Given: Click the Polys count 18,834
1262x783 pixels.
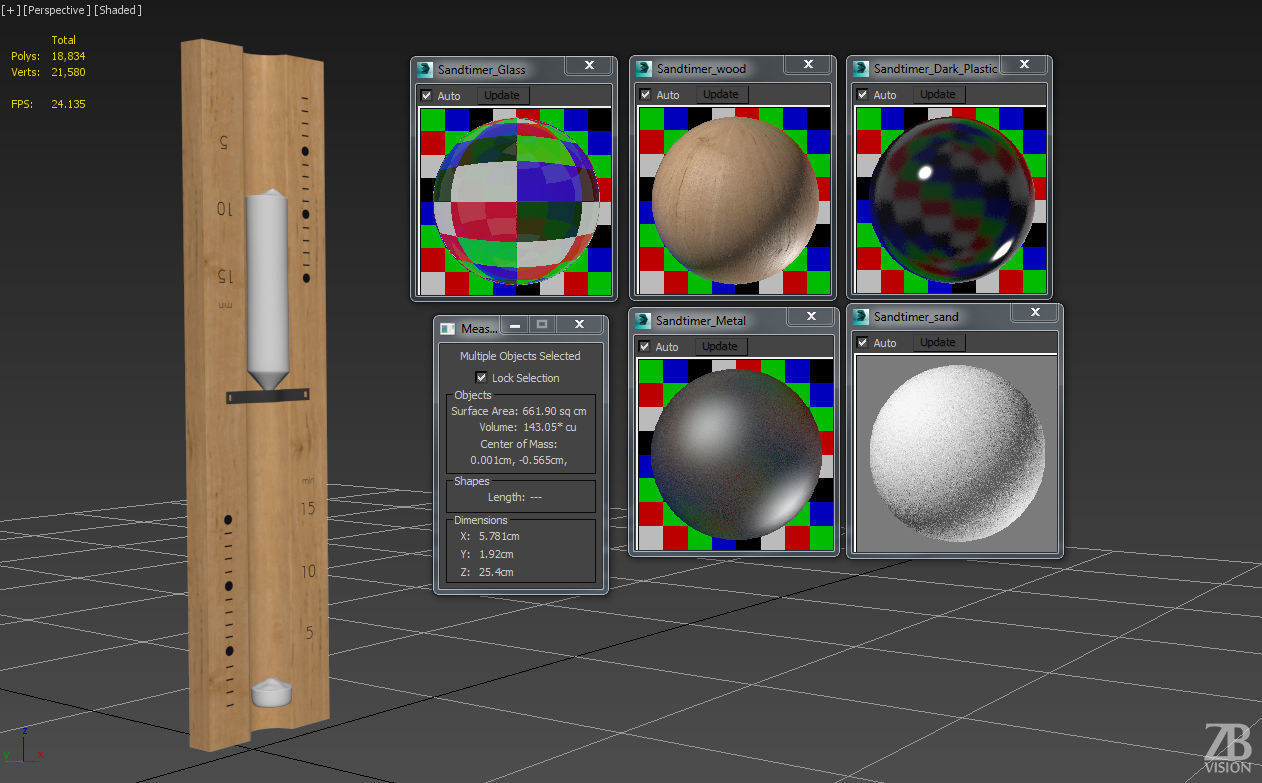Looking at the screenshot, I should 68,56.
